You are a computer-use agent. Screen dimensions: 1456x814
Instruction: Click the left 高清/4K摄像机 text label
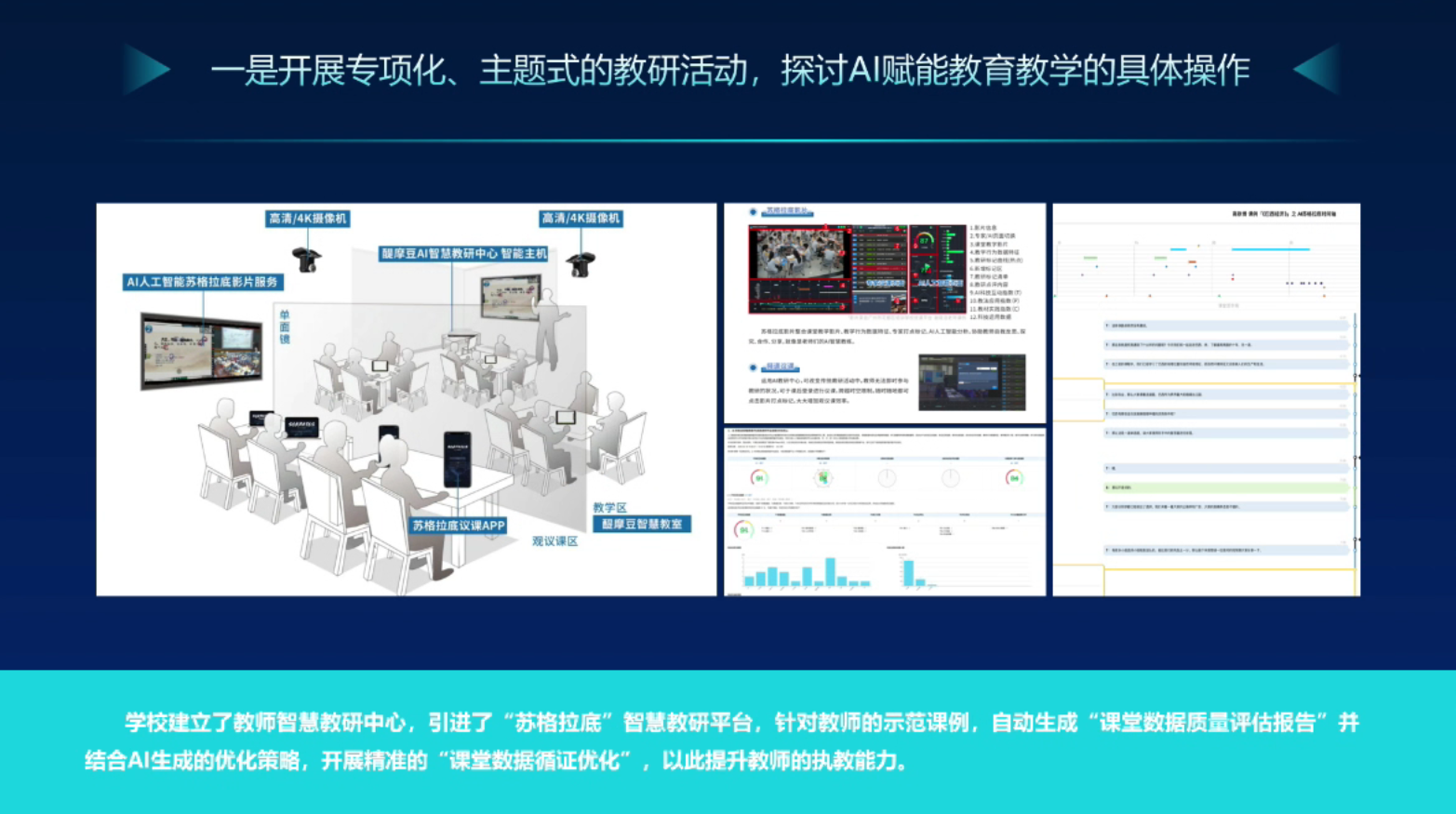(307, 219)
